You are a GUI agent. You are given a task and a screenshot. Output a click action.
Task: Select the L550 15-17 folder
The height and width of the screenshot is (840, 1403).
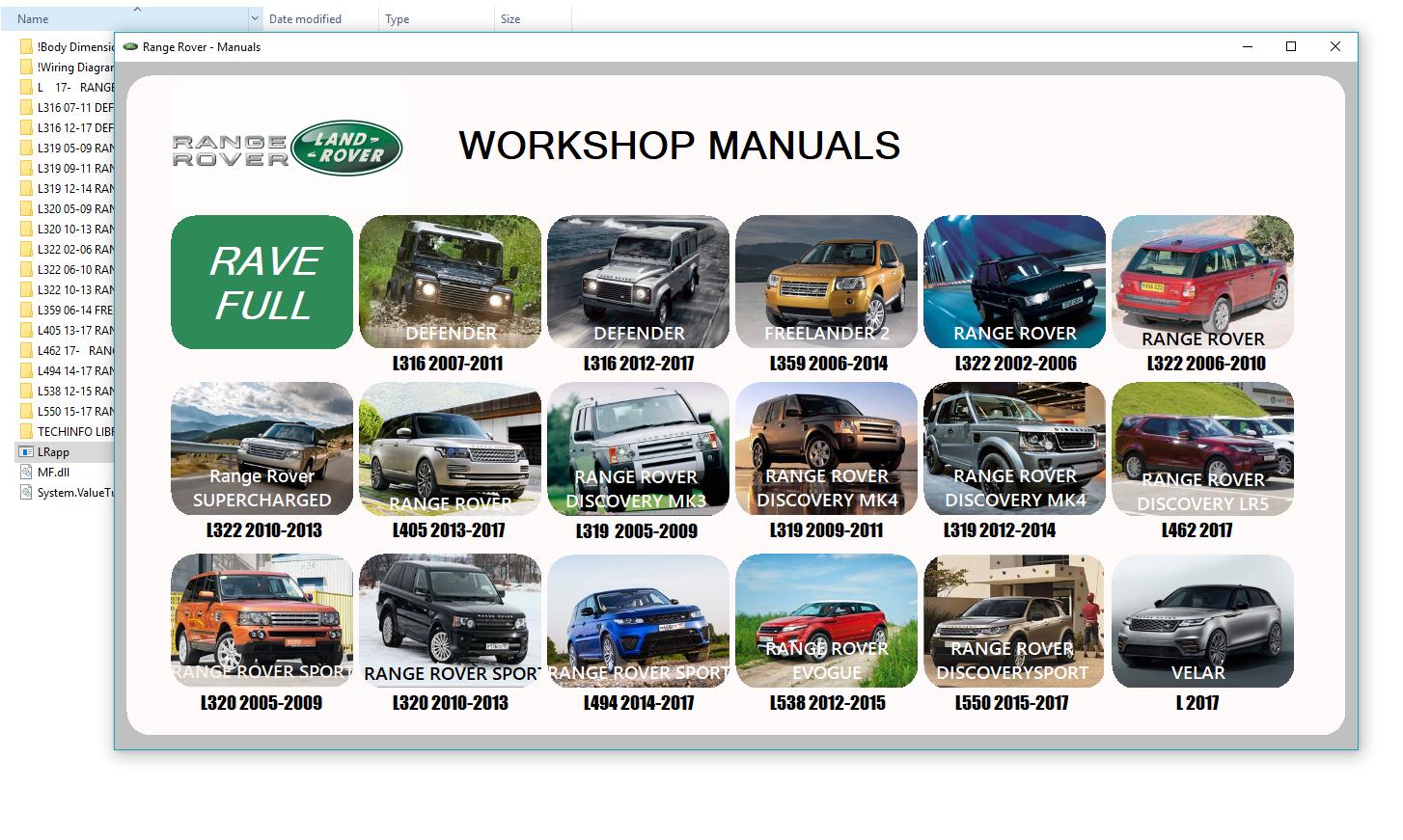coord(67,411)
